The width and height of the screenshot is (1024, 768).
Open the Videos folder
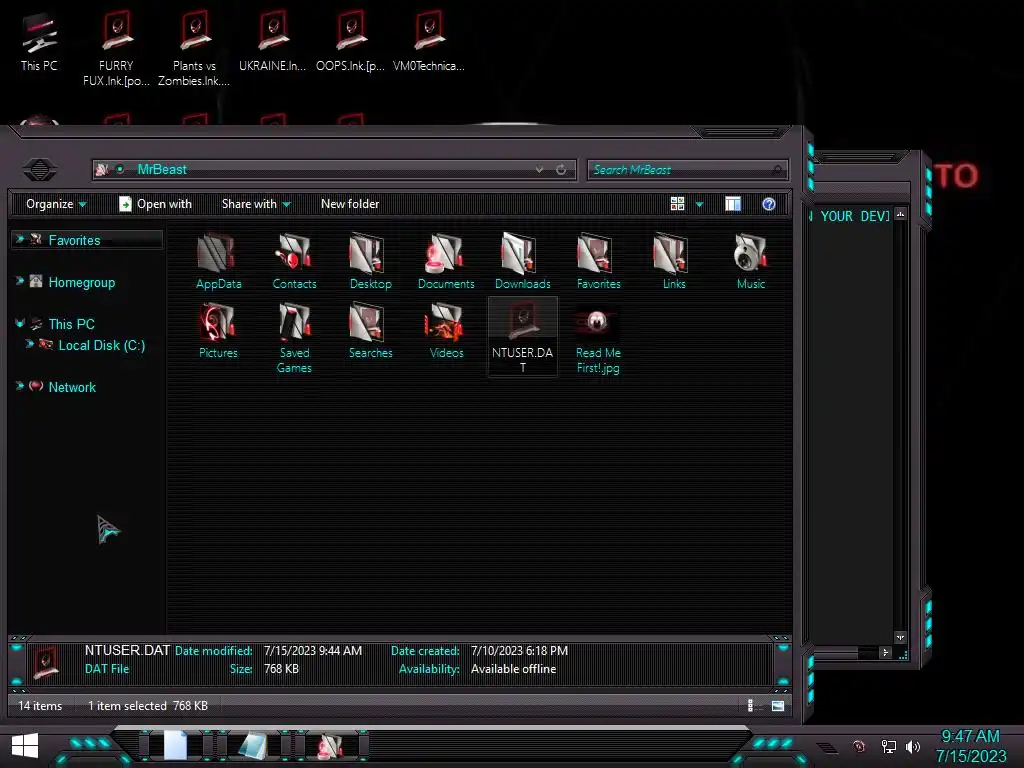coord(446,330)
